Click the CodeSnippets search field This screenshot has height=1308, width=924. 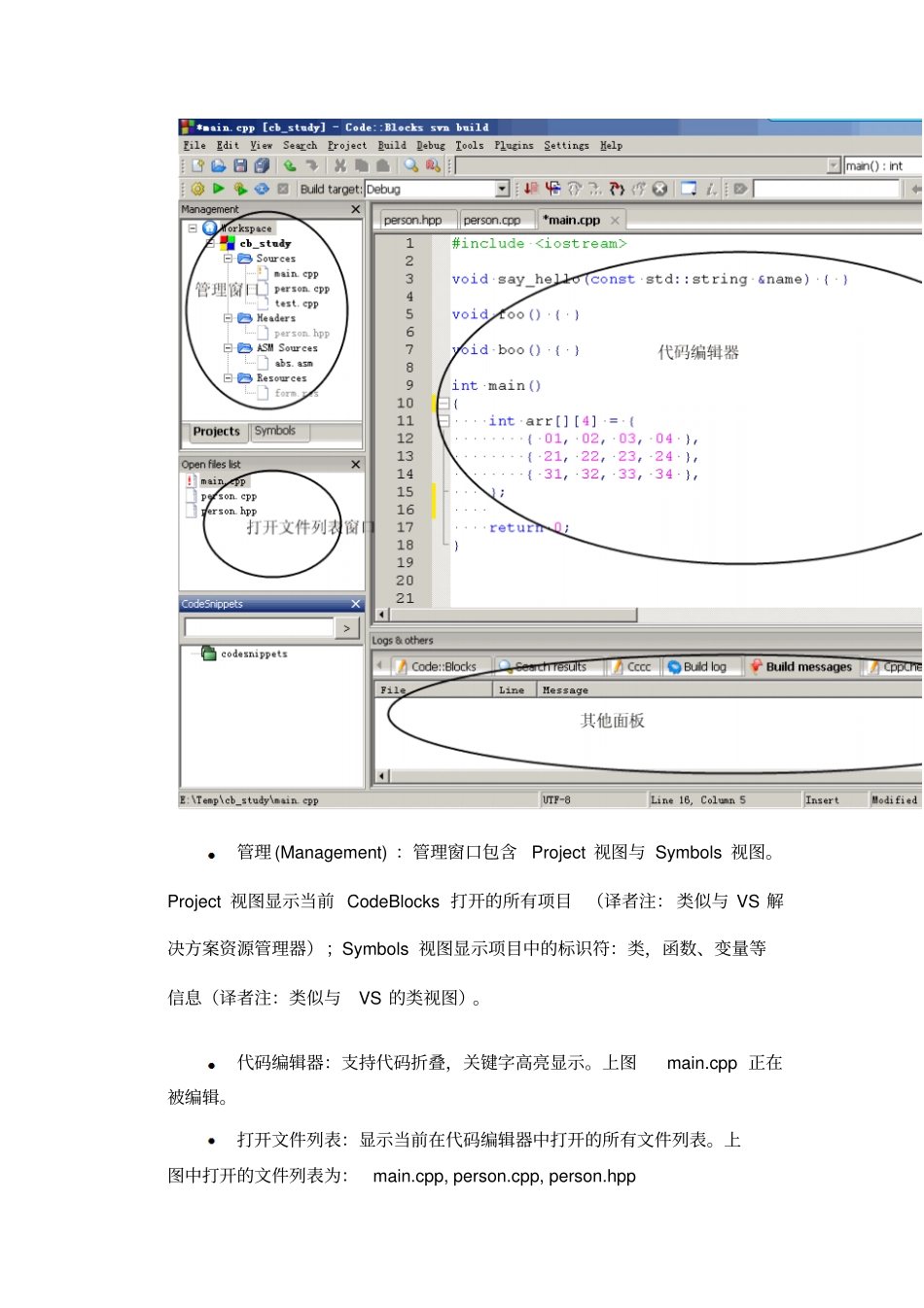pos(259,628)
